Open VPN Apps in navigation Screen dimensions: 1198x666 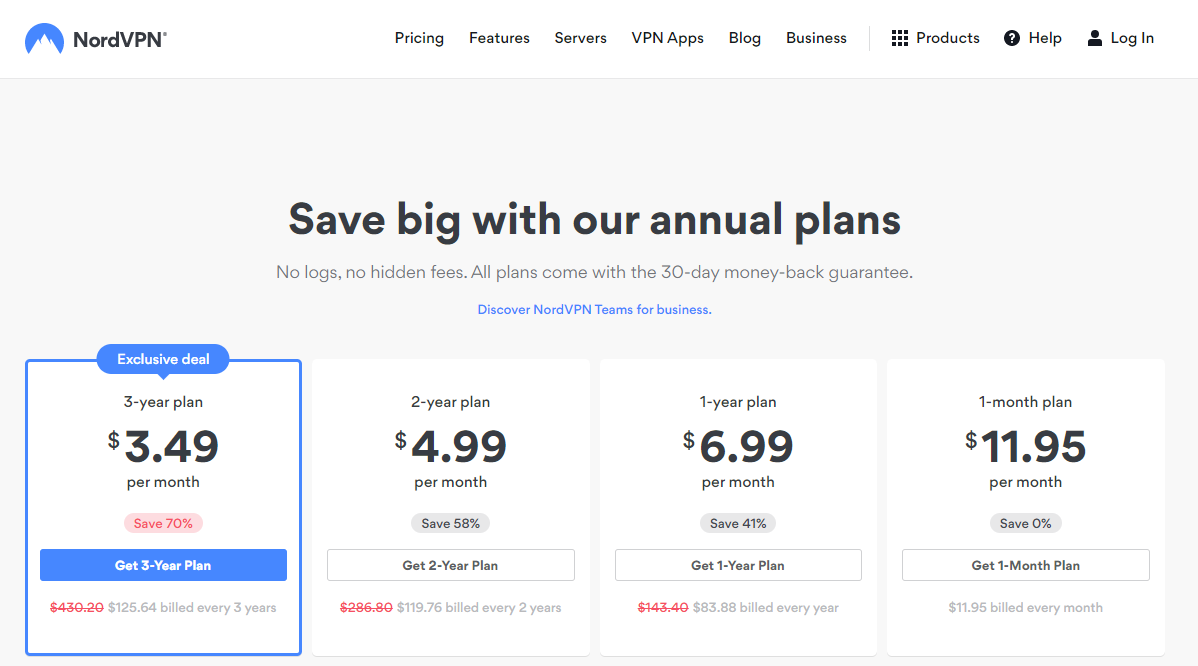tap(667, 38)
